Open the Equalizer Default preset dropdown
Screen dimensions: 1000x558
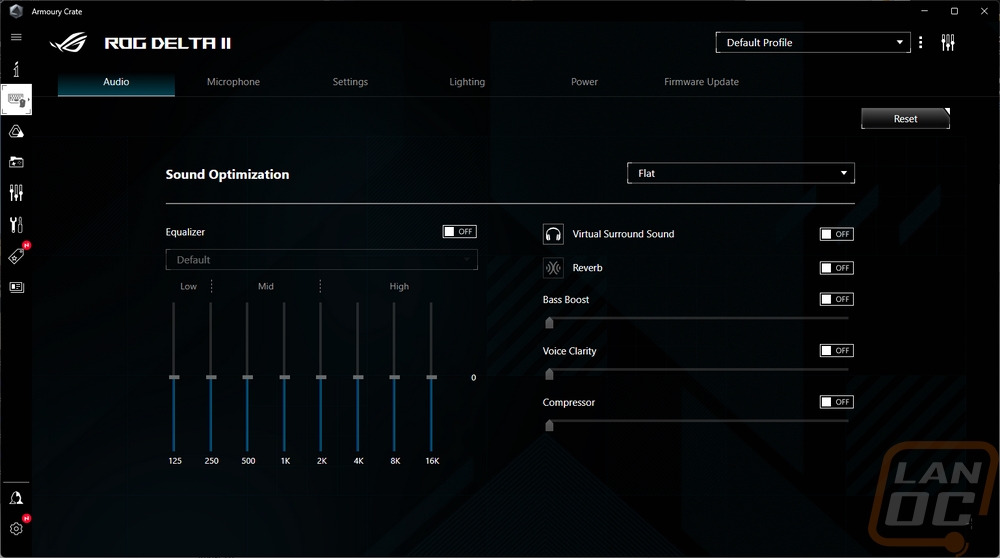[x=321, y=260]
